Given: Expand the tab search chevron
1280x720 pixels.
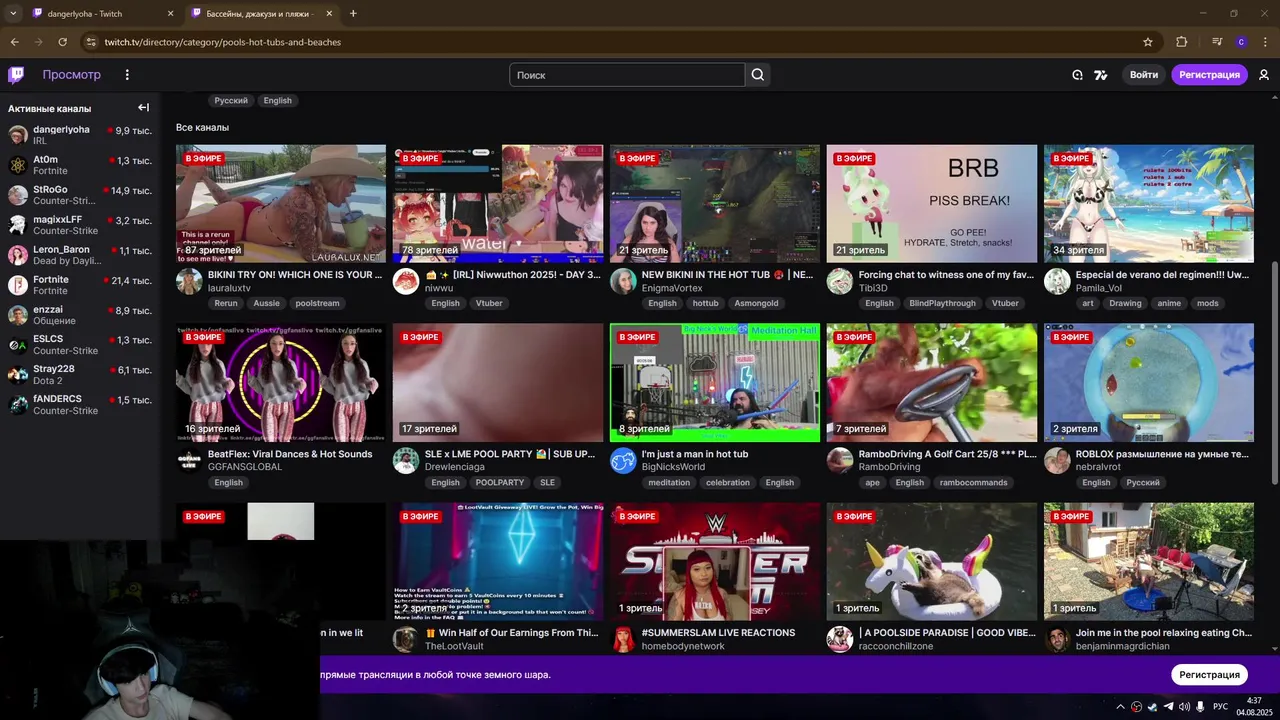Looking at the screenshot, I should 14,14.
